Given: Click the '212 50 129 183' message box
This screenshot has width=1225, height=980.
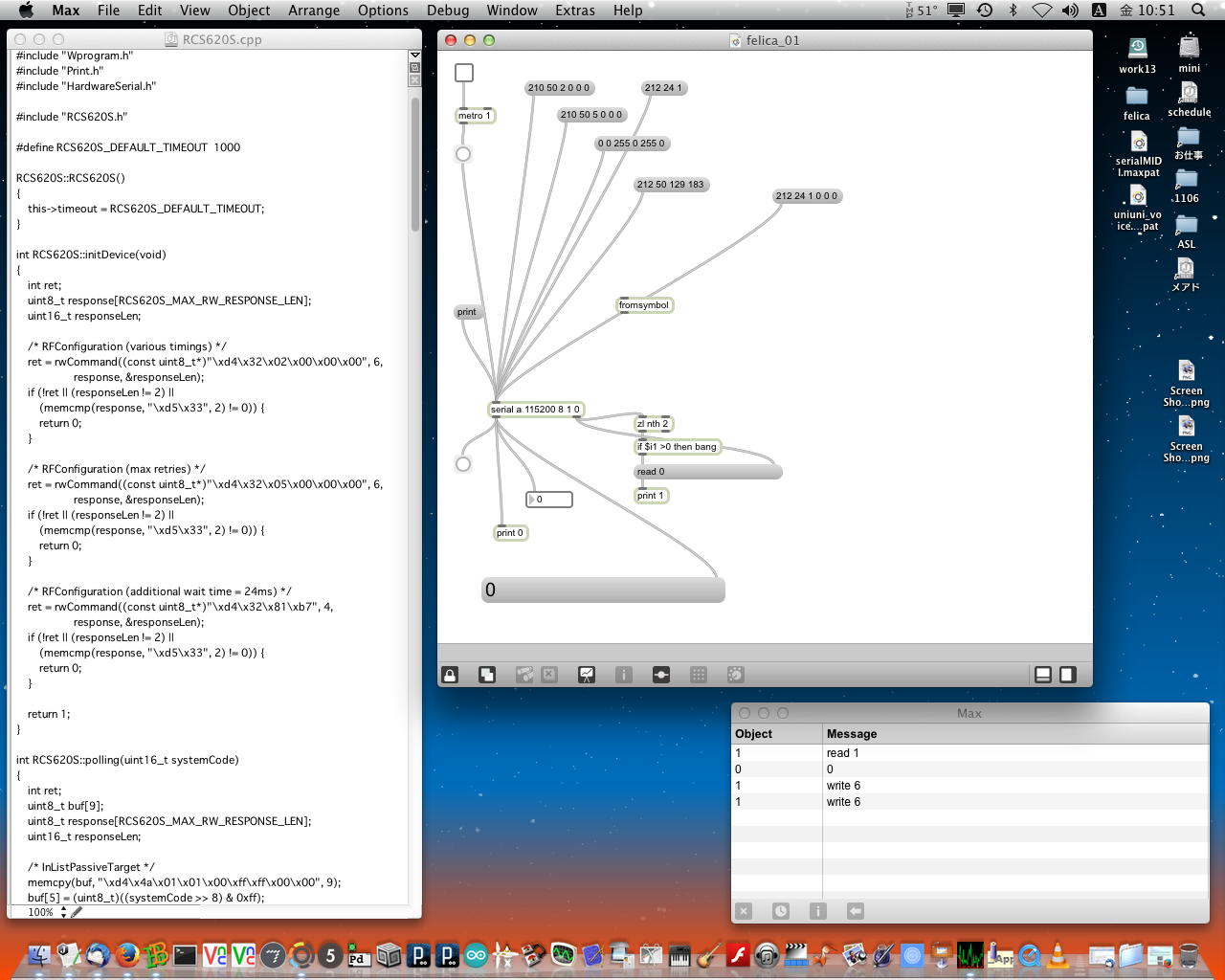Looking at the screenshot, I should click(671, 185).
